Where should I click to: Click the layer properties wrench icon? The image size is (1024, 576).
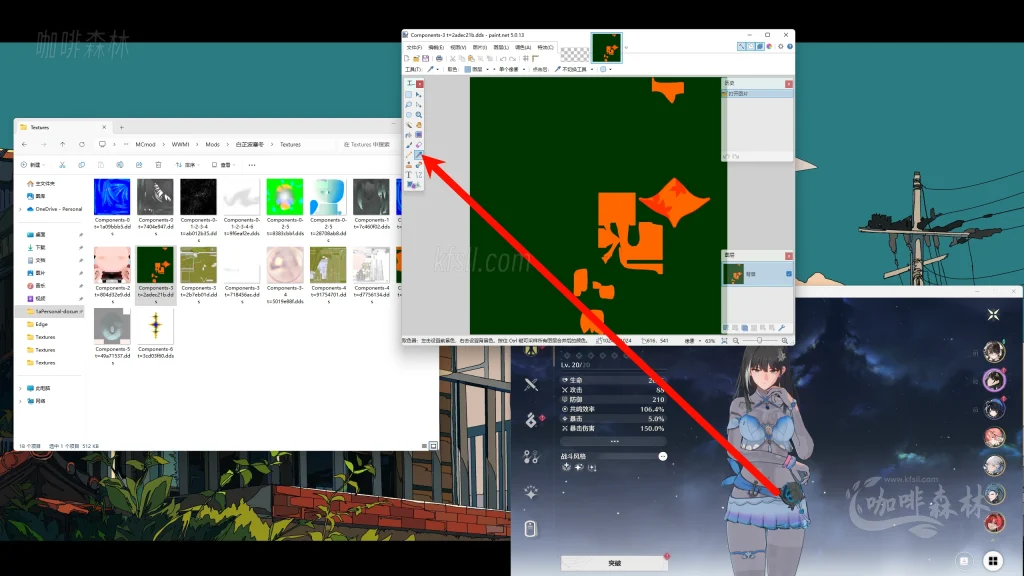(781, 328)
